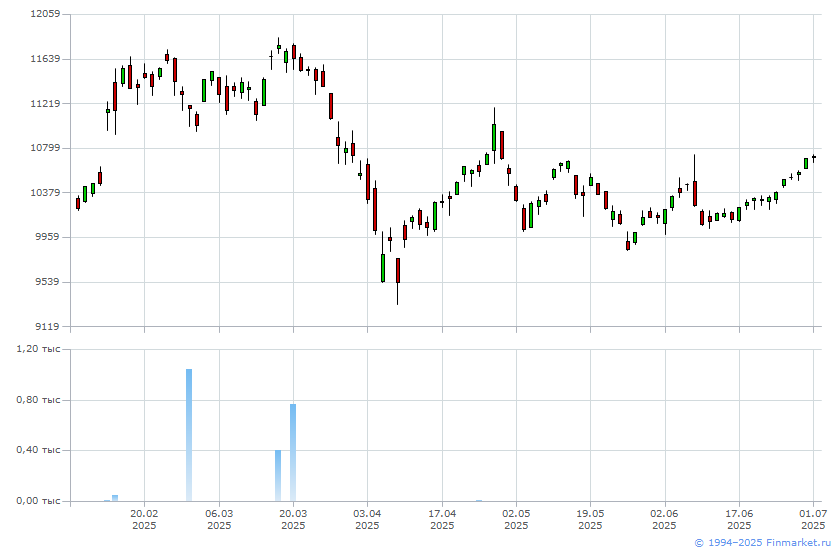This screenshot has height=550, width=840.
Task: Click the volume bar at 20.03 2025
Action: (x=293, y=453)
